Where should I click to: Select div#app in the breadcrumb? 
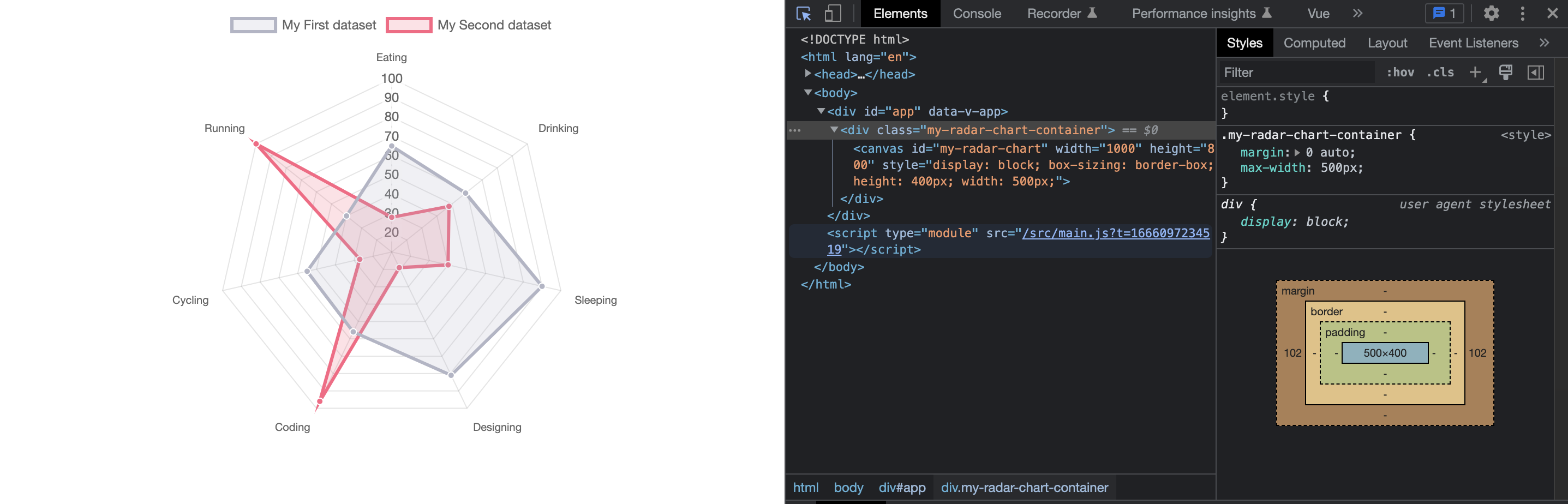(902, 487)
